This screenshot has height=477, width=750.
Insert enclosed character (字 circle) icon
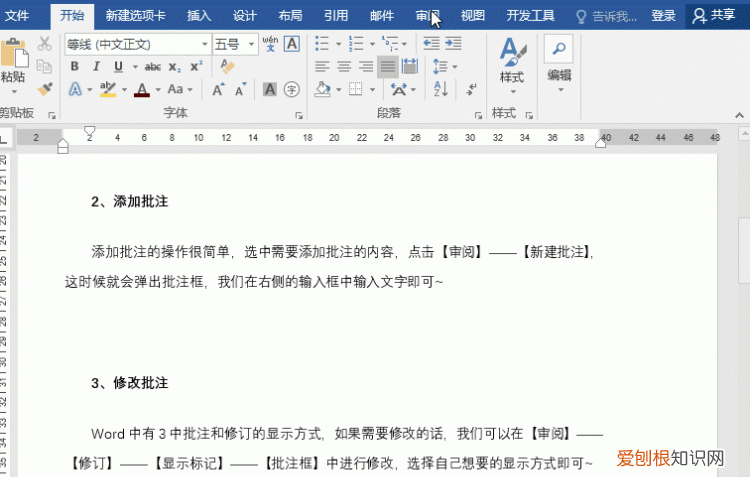(x=291, y=89)
